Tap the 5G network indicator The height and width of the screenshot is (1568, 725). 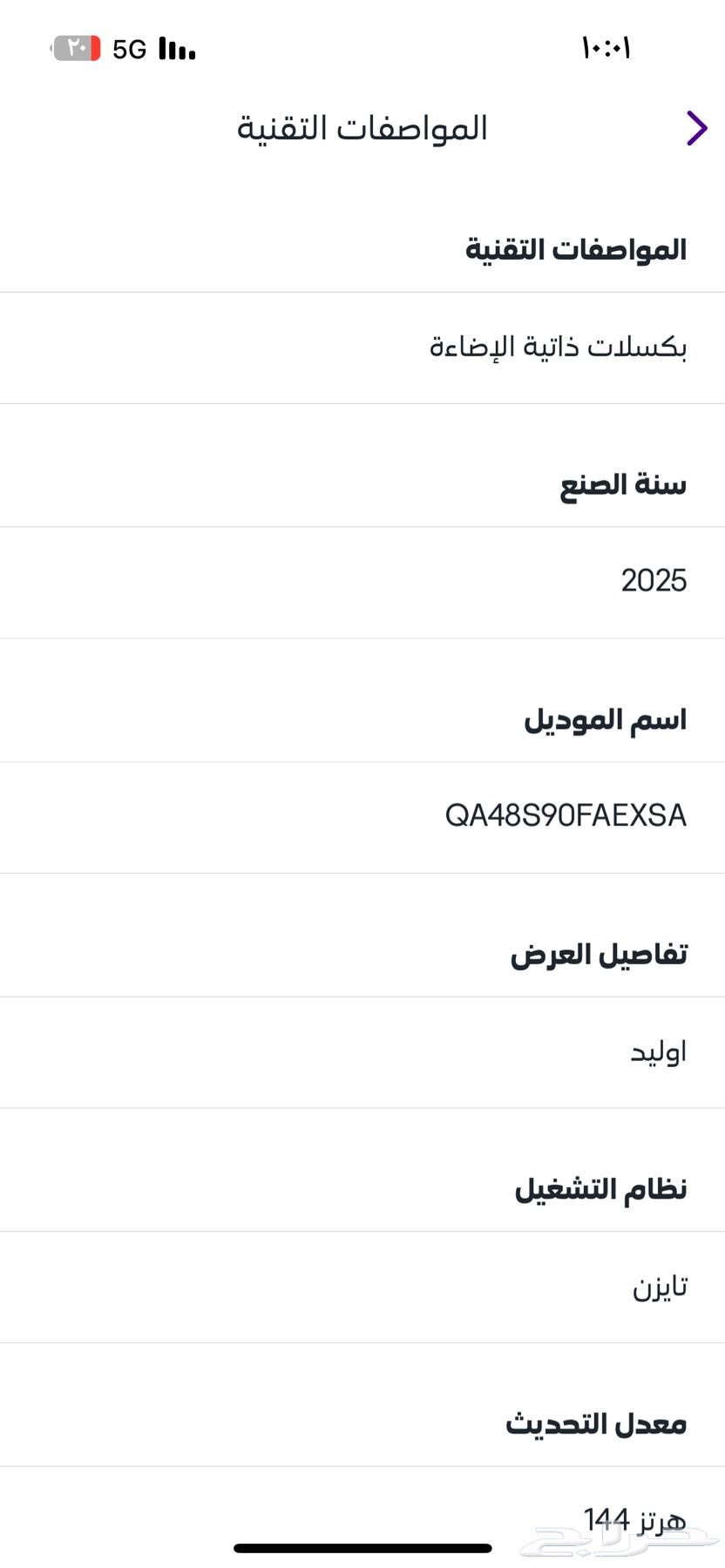tap(130, 50)
